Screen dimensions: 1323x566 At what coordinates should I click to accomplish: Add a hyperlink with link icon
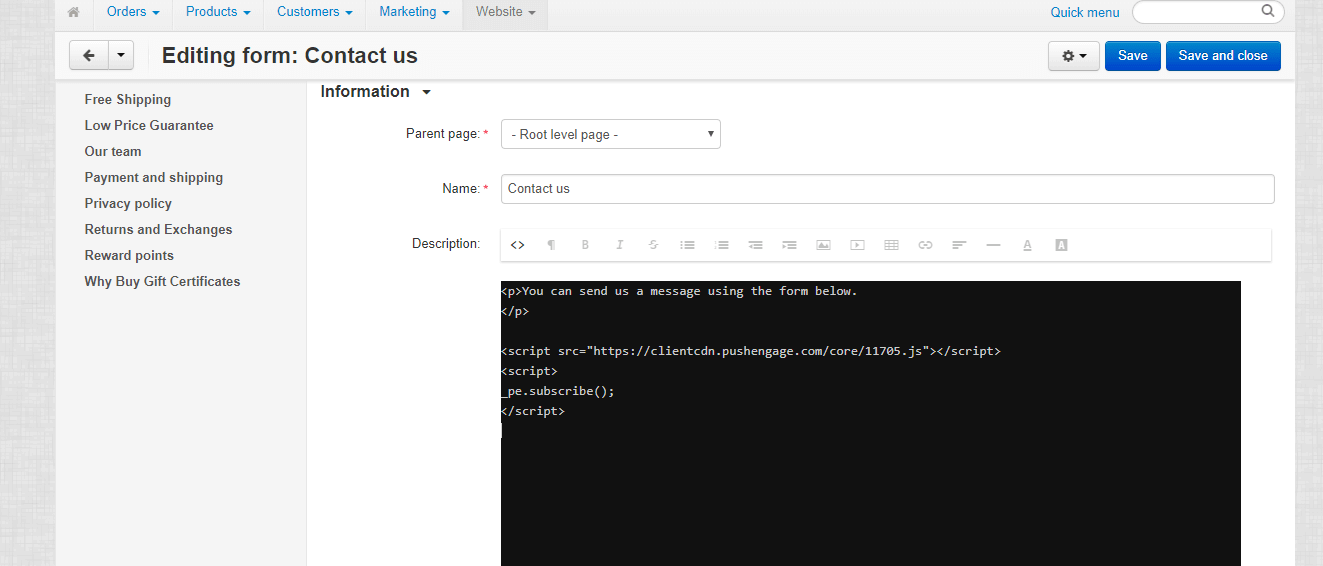tap(925, 245)
